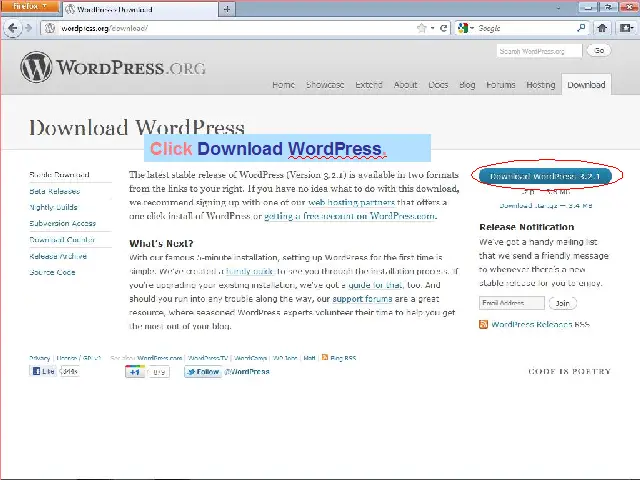Viewport: 640px width, 480px height.
Task: Open search engine selector dropdown arrow
Action: point(472,28)
